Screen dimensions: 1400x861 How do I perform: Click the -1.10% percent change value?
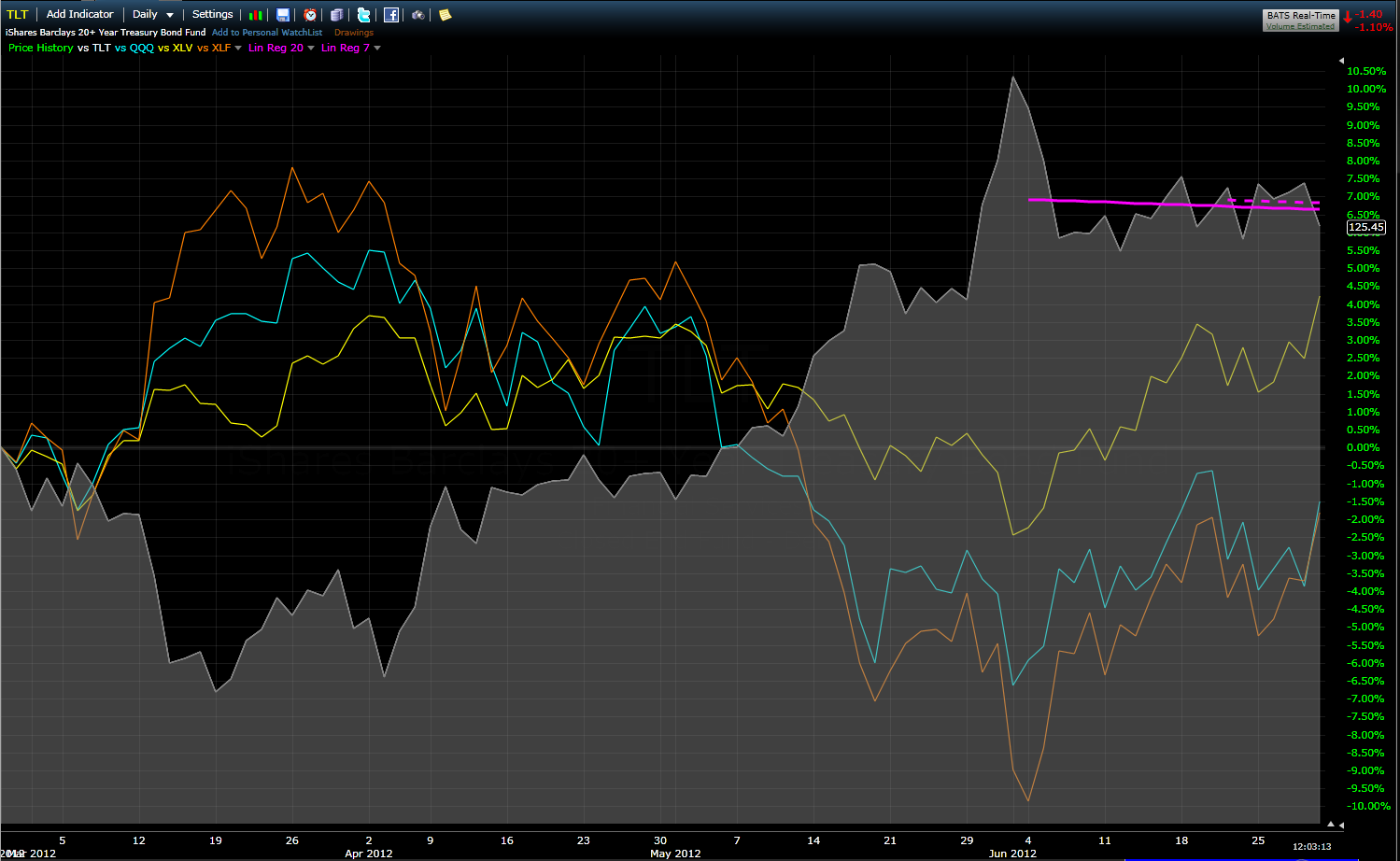point(1374,27)
